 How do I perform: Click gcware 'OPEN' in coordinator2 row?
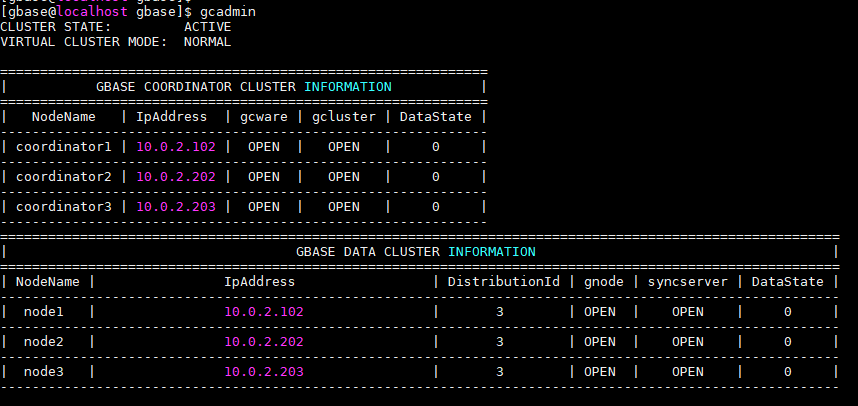pos(264,177)
